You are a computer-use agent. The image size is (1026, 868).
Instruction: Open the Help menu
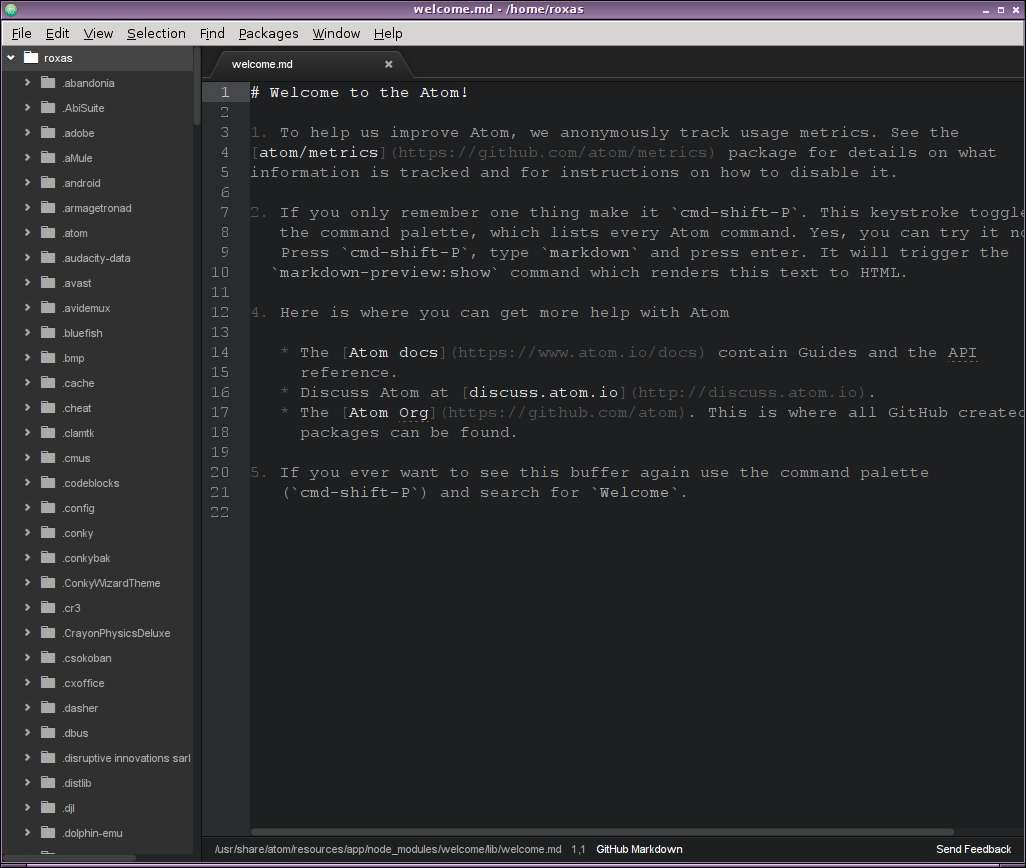388,33
